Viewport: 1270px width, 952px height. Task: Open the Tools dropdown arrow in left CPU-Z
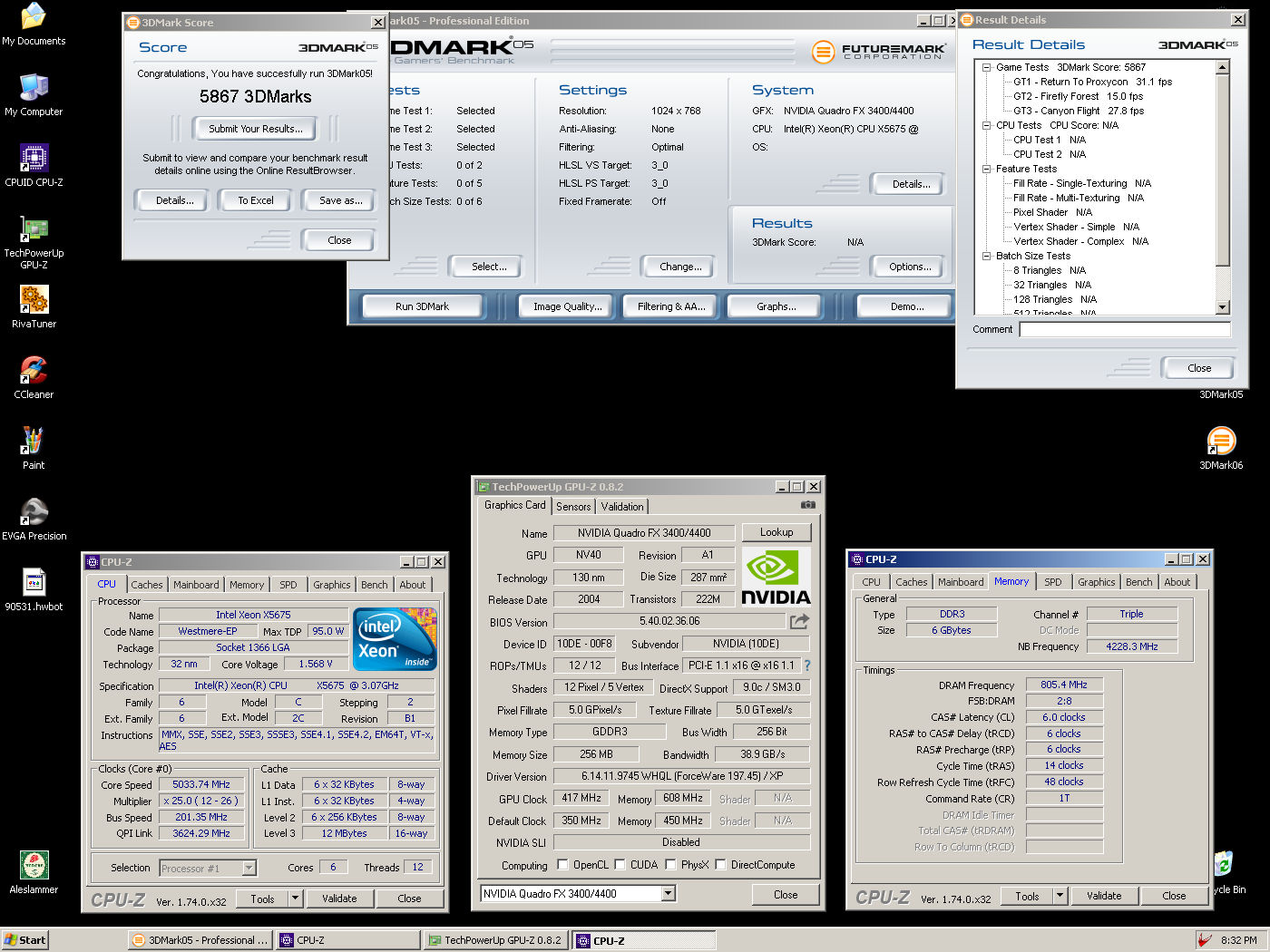coord(295,899)
